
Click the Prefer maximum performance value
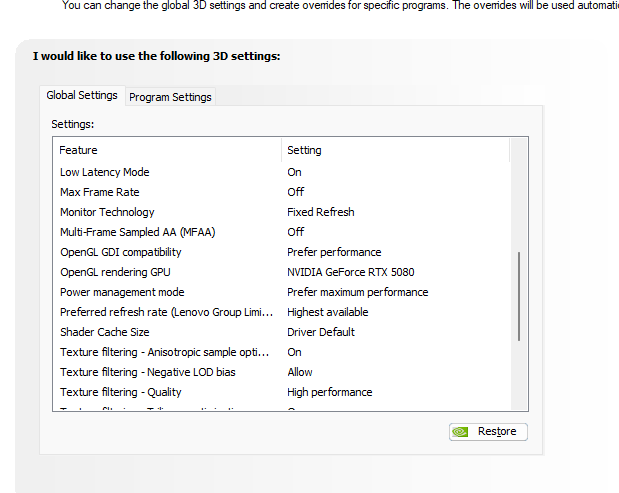[357, 292]
